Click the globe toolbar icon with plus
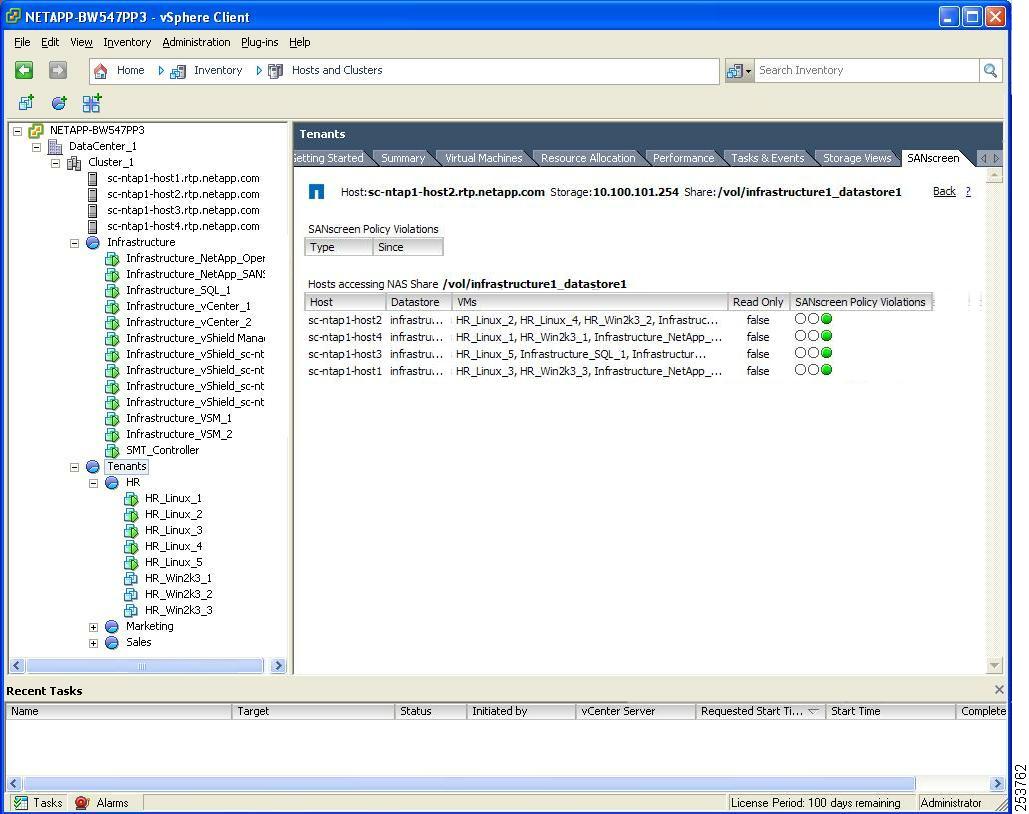The image size is (1029, 814). point(59,102)
